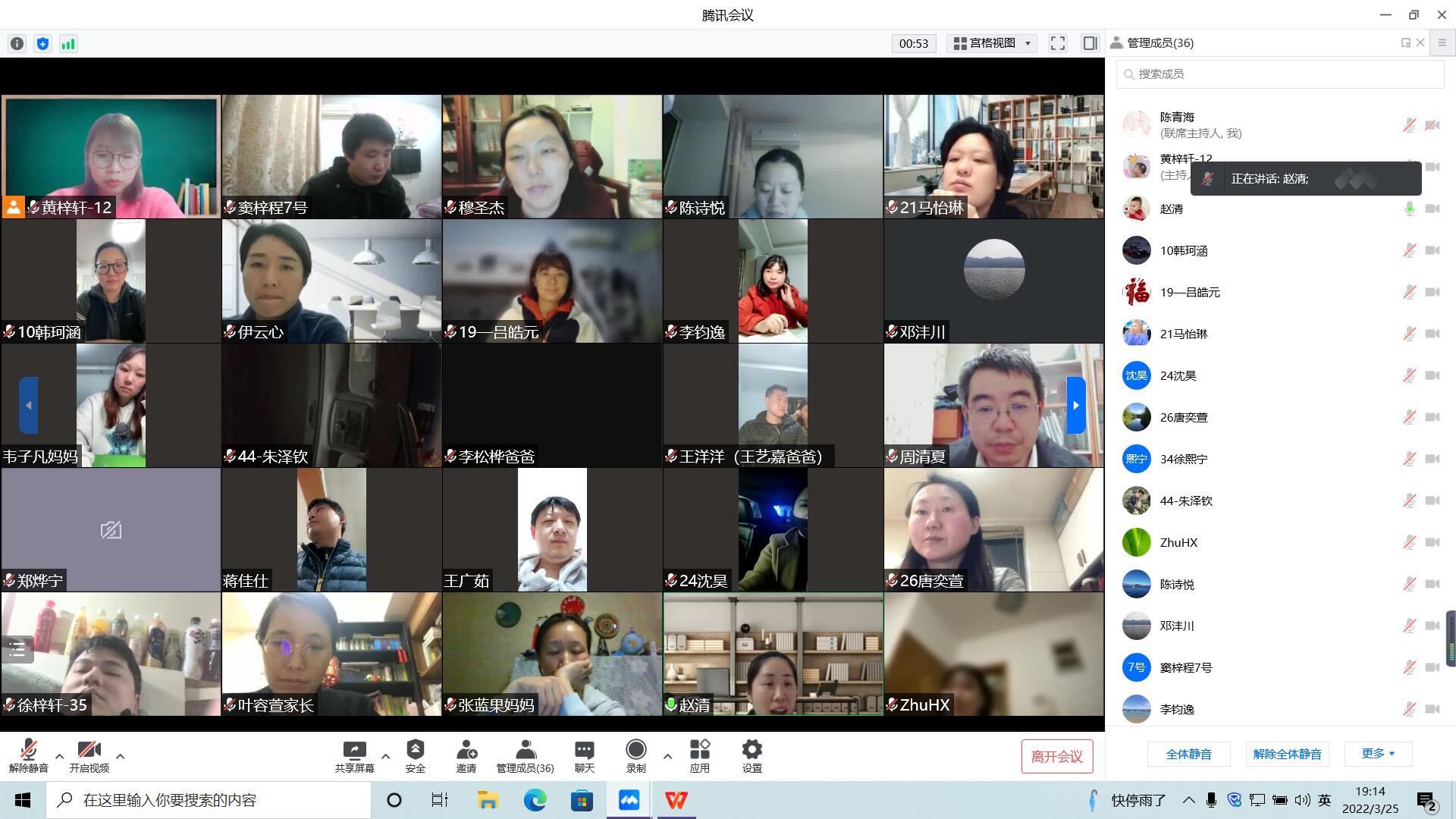Toggle microphone for 赵清 in member list
Screen dimensions: 1456x819
point(1409,209)
